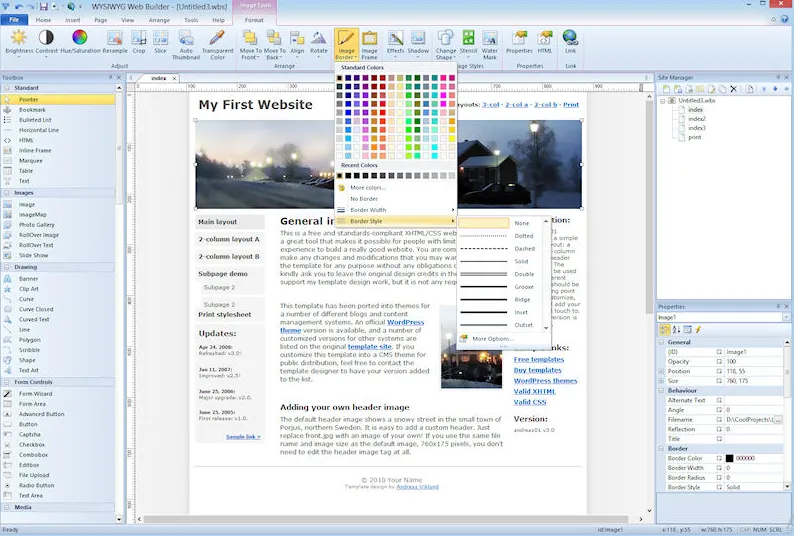Click the Free templates link
This screenshot has height=536, width=794.
(539, 359)
